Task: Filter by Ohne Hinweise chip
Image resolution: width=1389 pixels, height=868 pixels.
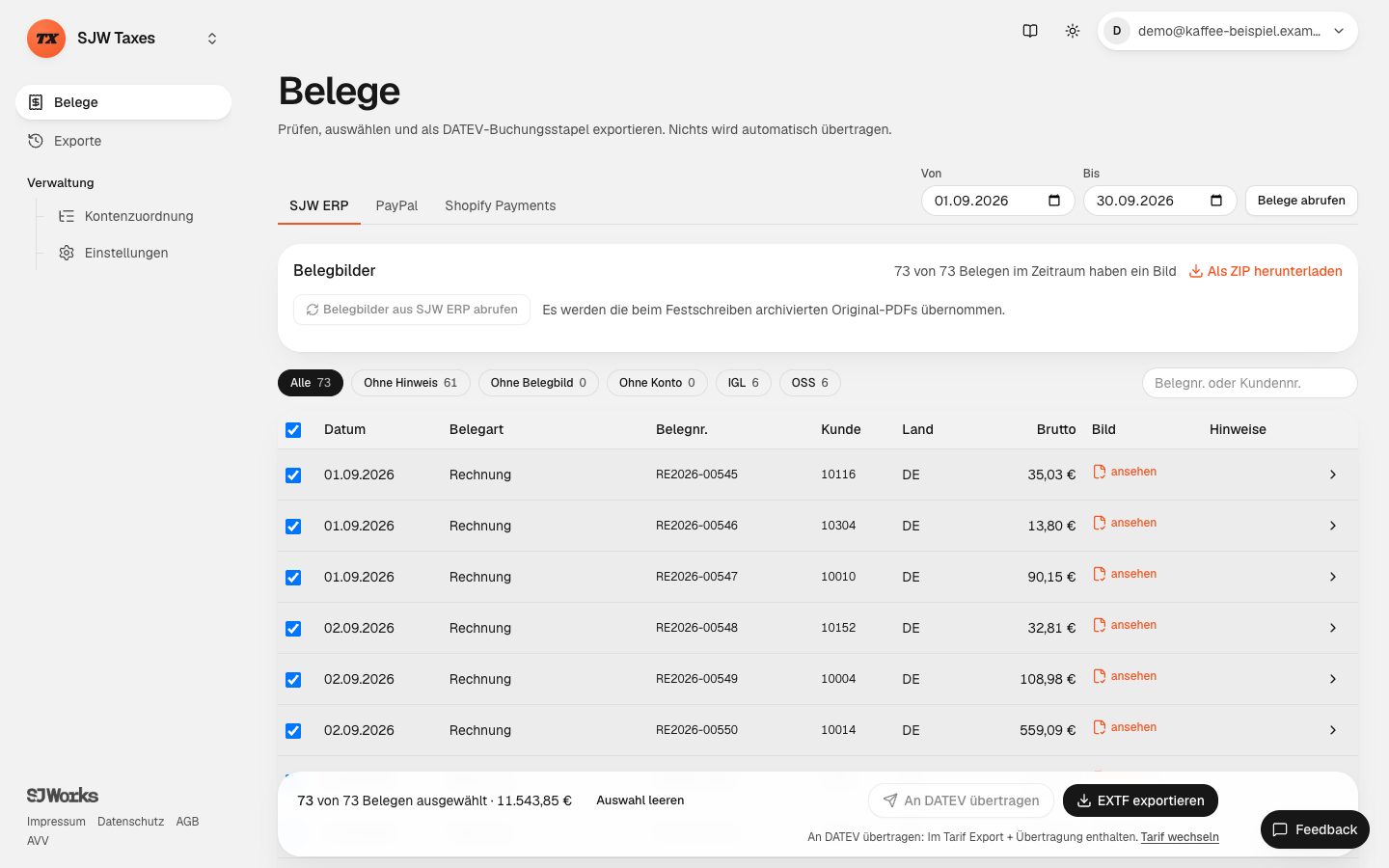Action: click(x=410, y=383)
